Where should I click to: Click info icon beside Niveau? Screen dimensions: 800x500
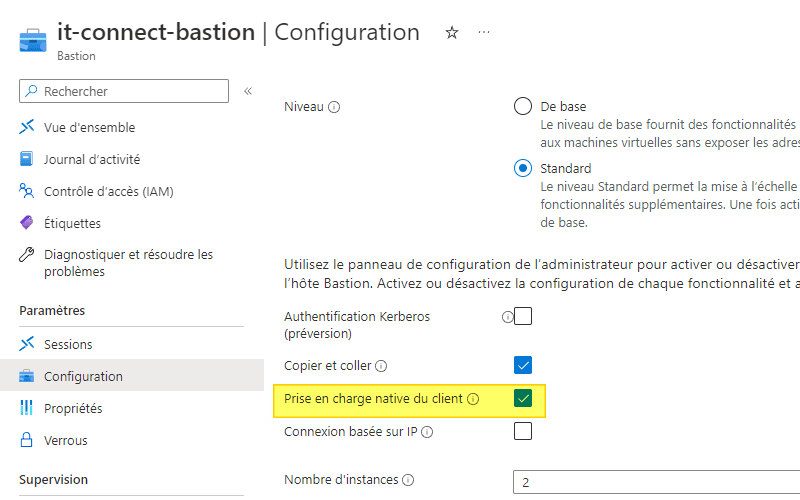pos(335,107)
